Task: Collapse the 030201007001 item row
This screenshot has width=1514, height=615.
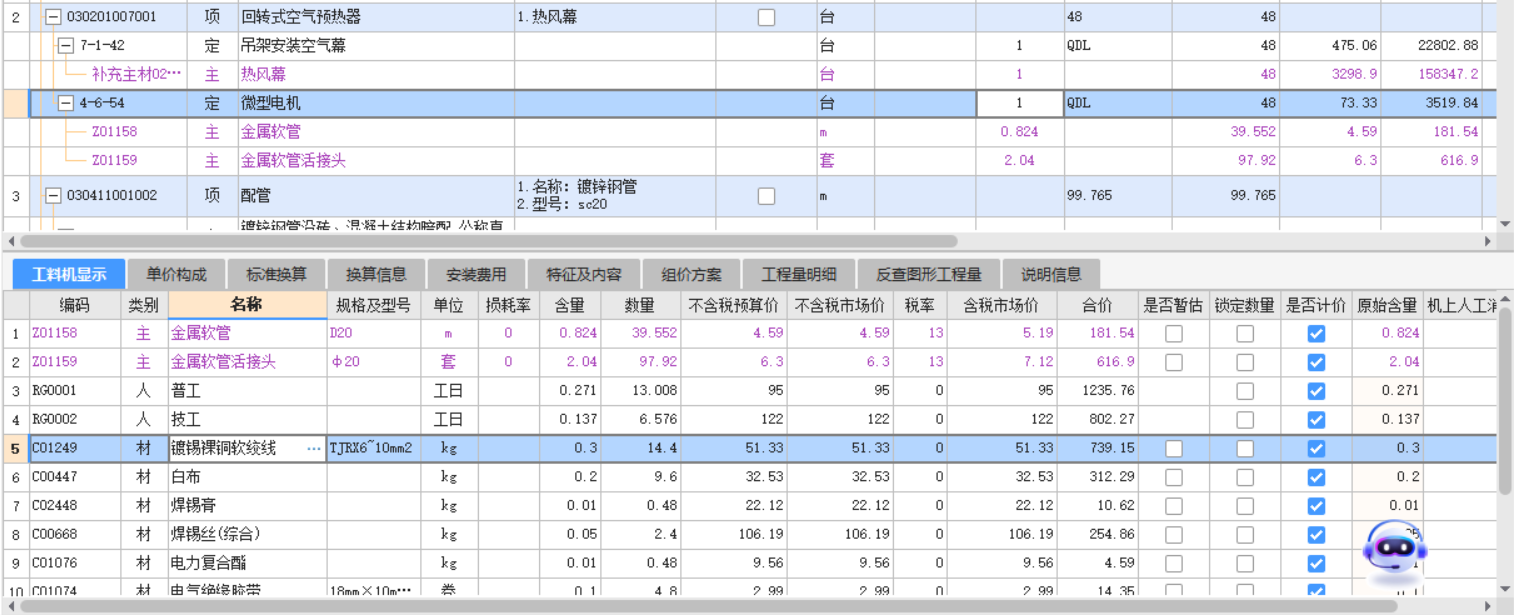Action: (53, 17)
